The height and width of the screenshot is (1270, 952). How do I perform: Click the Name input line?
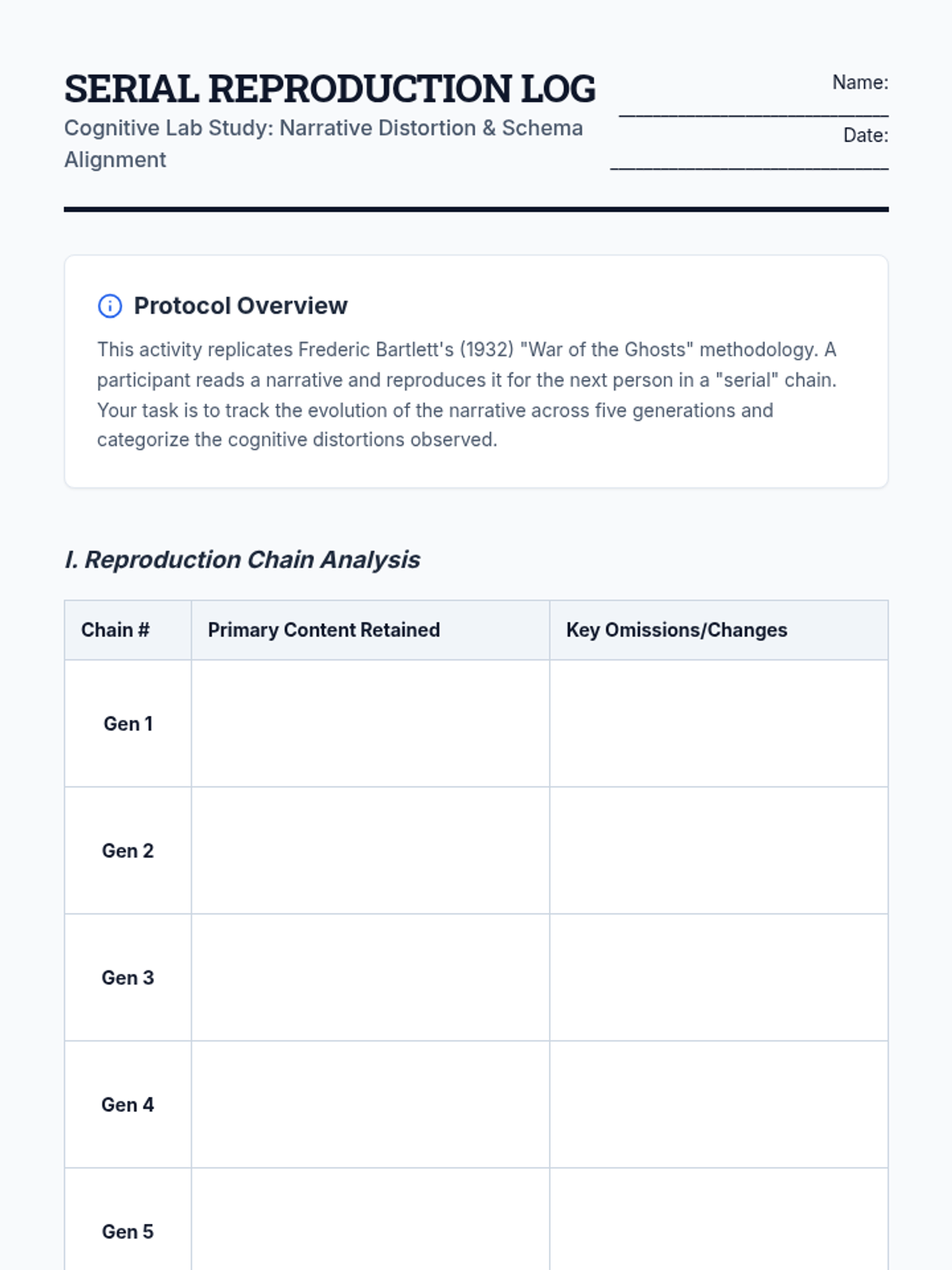click(753, 111)
